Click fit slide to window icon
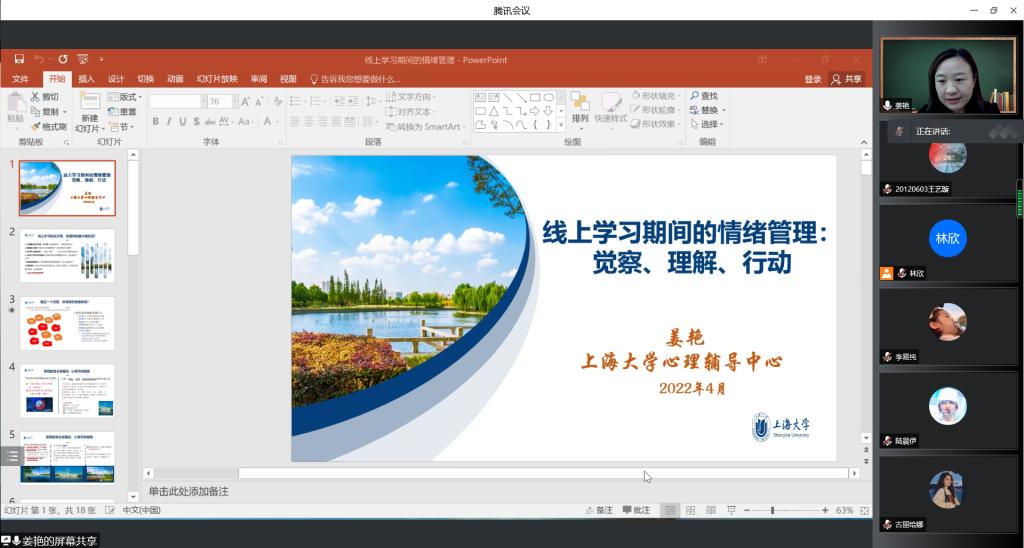This screenshot has width=1024, height=548. [x=863, y=511]
